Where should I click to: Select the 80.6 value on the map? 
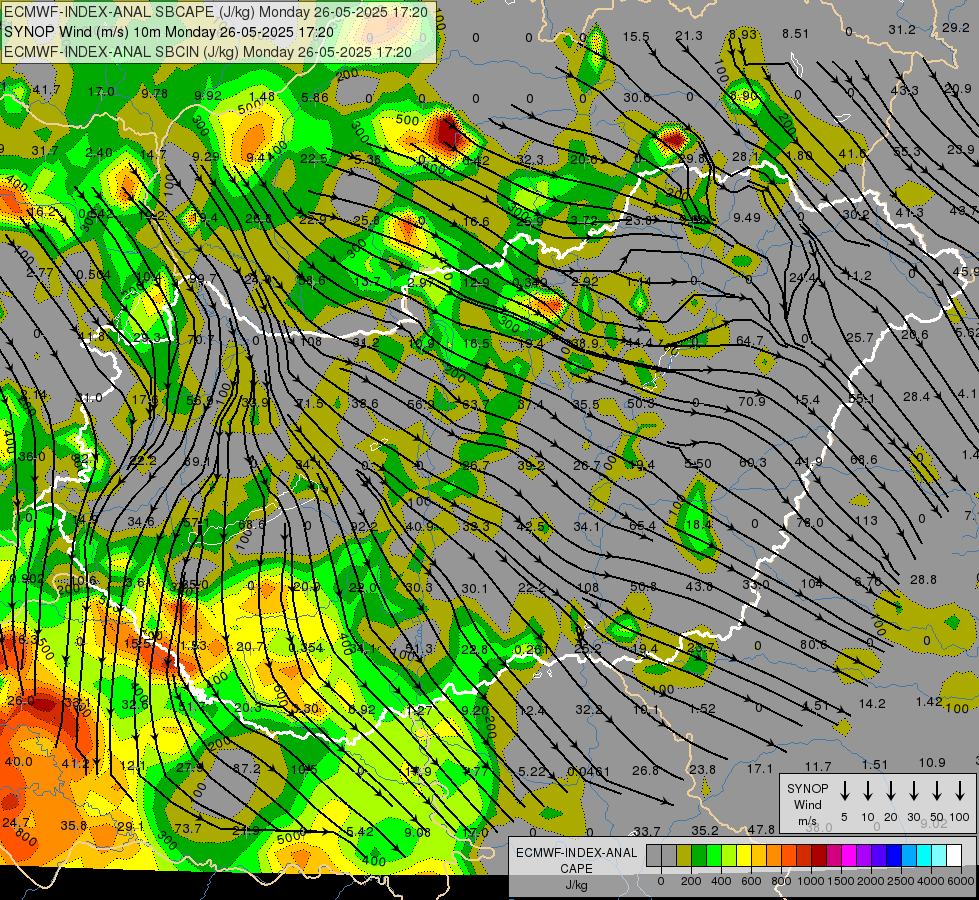coord(814,644)
